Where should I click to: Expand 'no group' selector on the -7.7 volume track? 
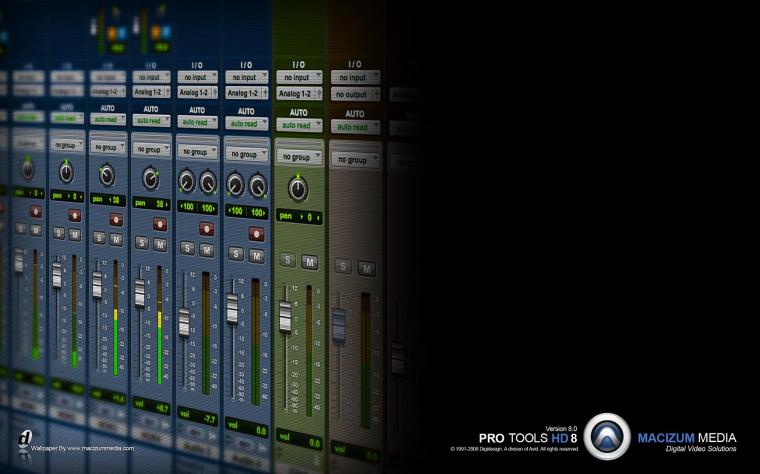point(198,152)
